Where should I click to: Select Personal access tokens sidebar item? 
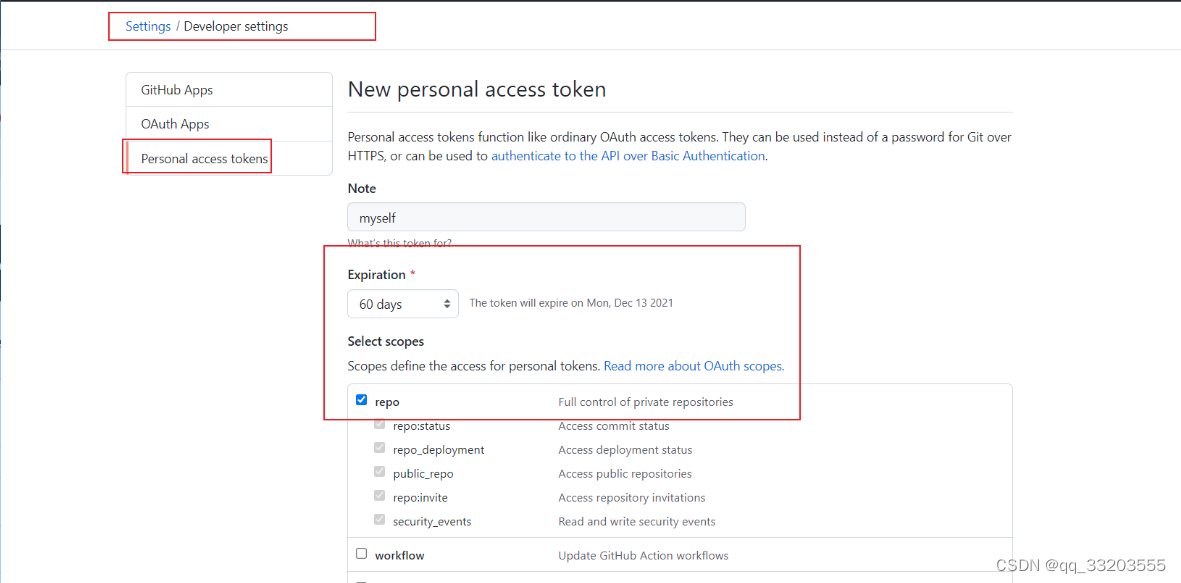pos(204,158)
